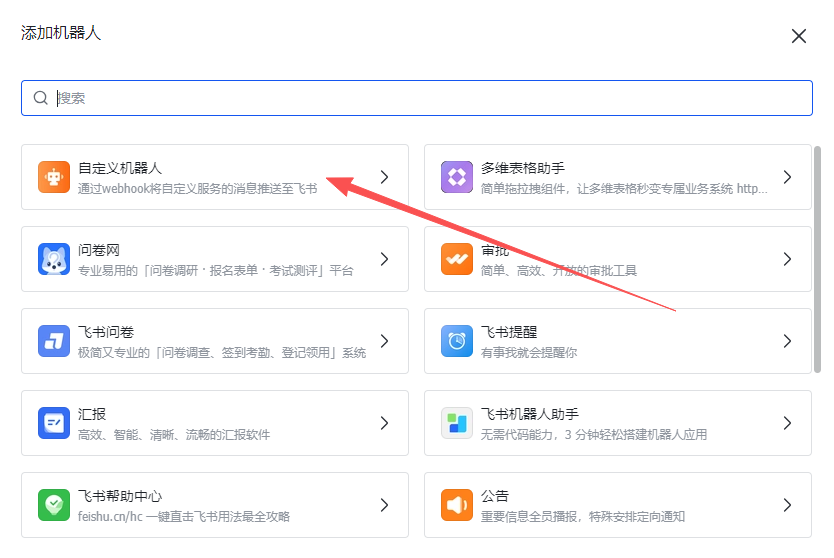
Task: Choose the 问卷网 title text
Action: pos(99,250)
